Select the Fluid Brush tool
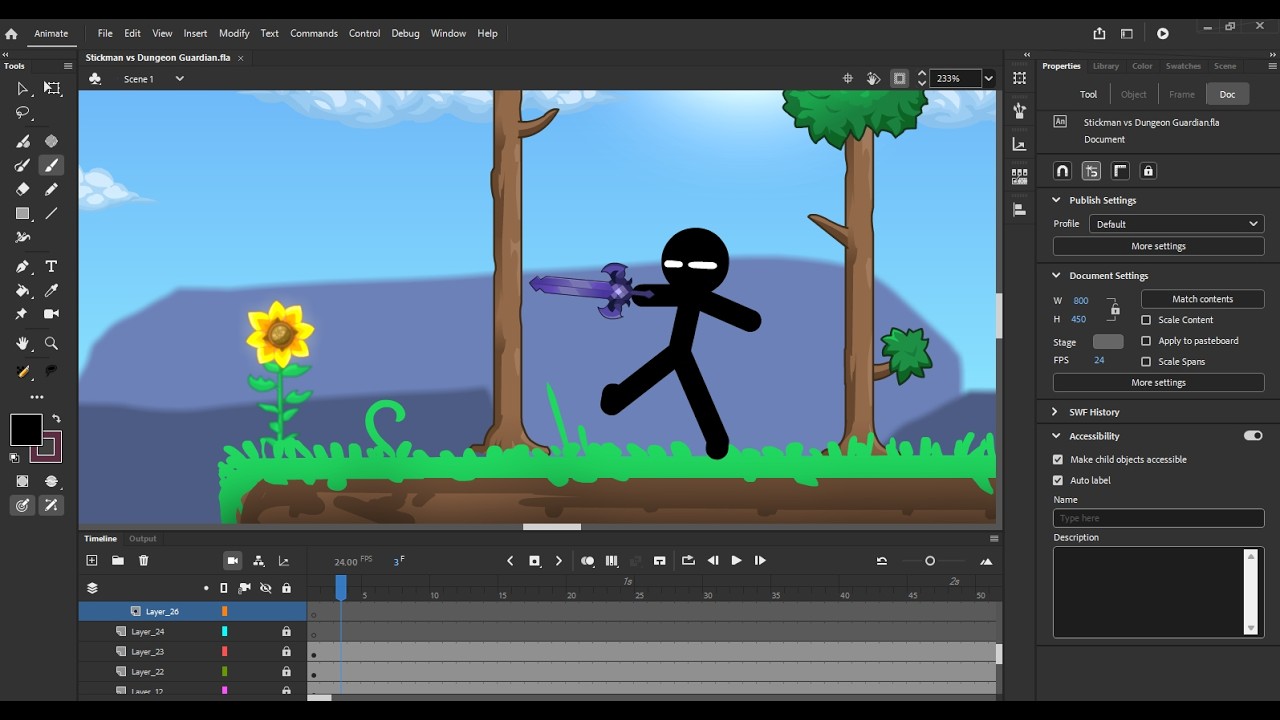 pos(22,141)
